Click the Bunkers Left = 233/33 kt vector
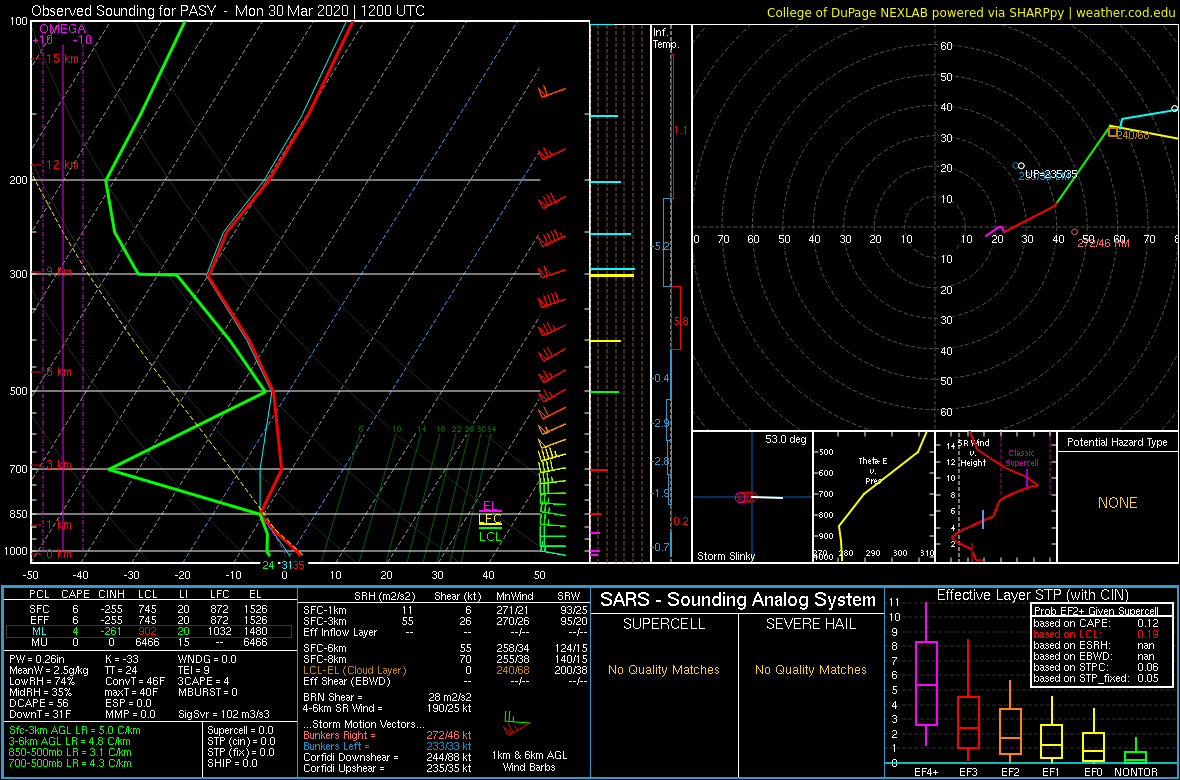The image size is (1180, 780). pos(387,747)
